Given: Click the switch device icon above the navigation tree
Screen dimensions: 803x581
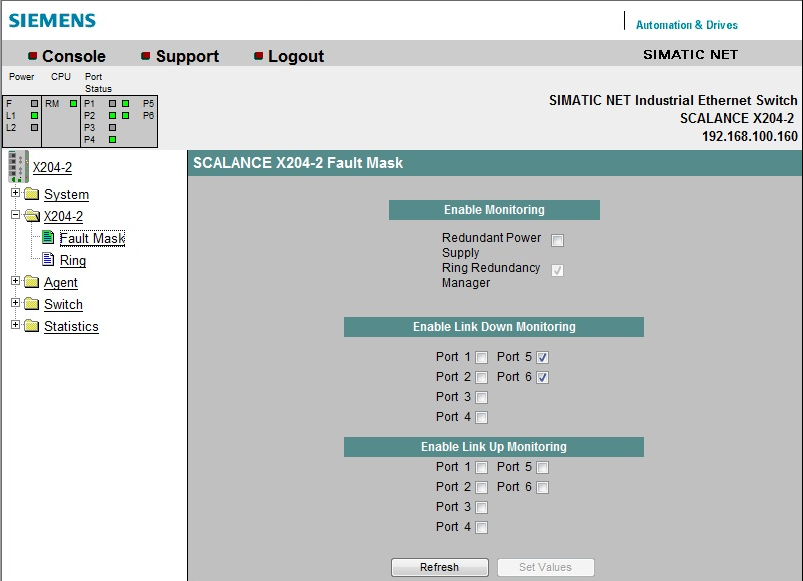Looking at the screenshot, I should 18,167.
